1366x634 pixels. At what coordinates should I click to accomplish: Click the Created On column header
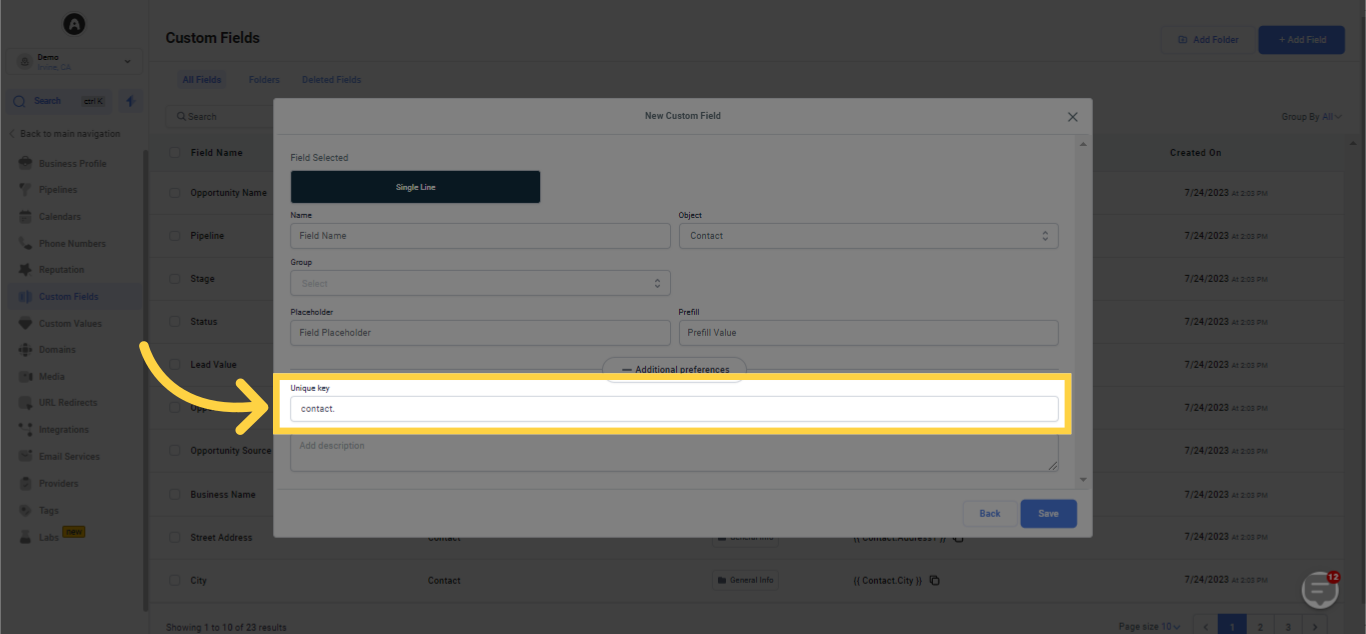point(1195,153)
